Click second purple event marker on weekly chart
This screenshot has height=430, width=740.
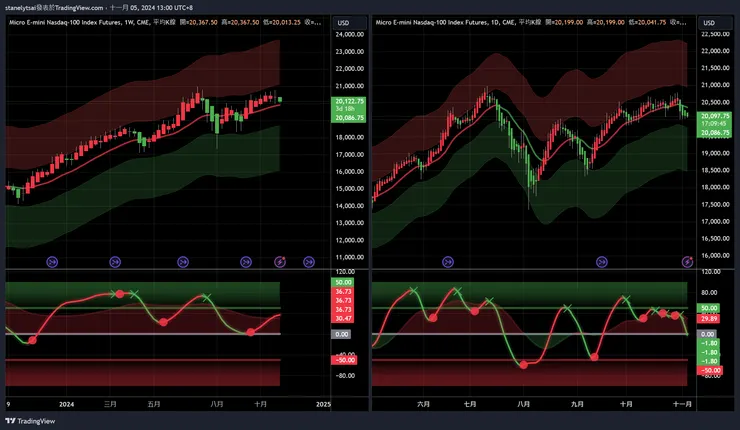pos(115,261)
